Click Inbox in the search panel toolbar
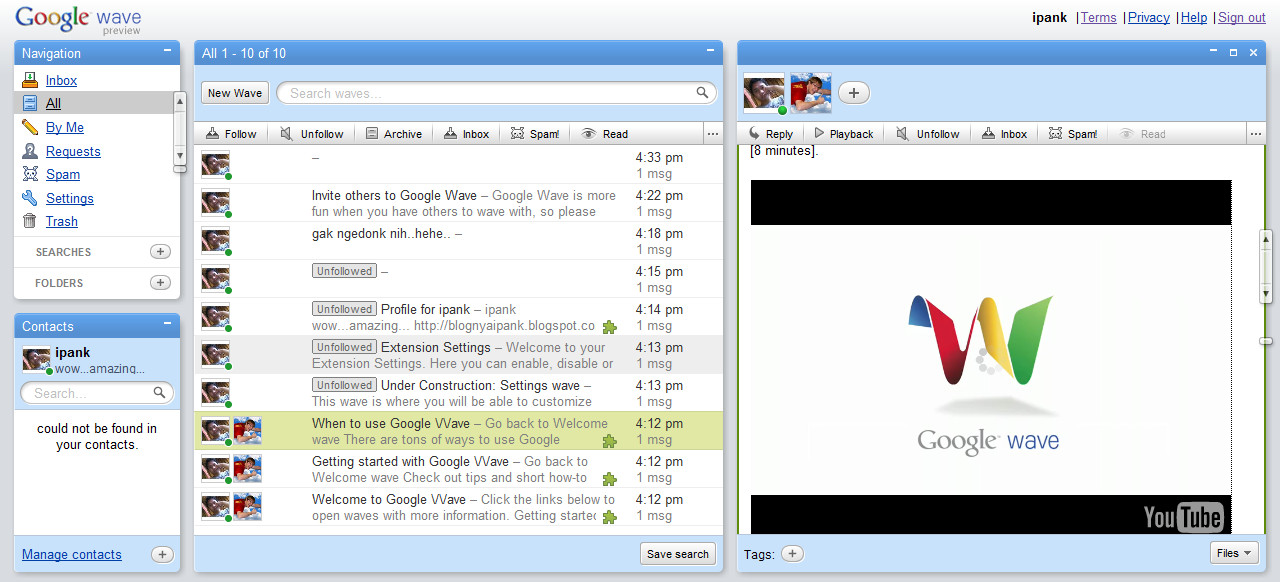The height and width of the screenshot is (582, 1280). pyautogui.click(x=466, y=134)
